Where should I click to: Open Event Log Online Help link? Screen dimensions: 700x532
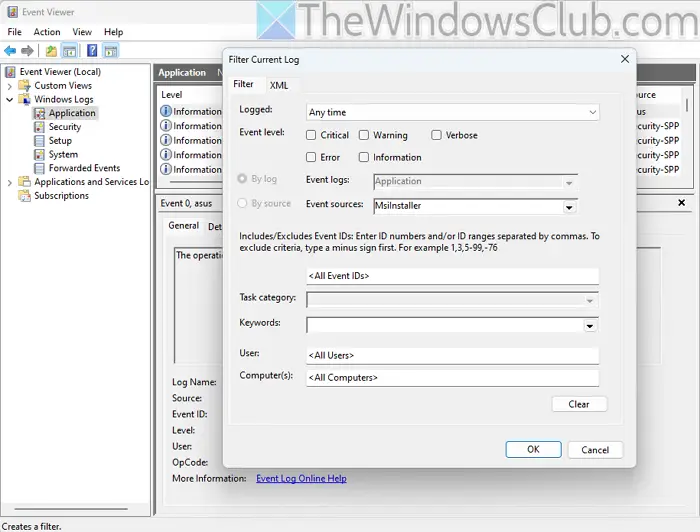[x=301, y=478]
